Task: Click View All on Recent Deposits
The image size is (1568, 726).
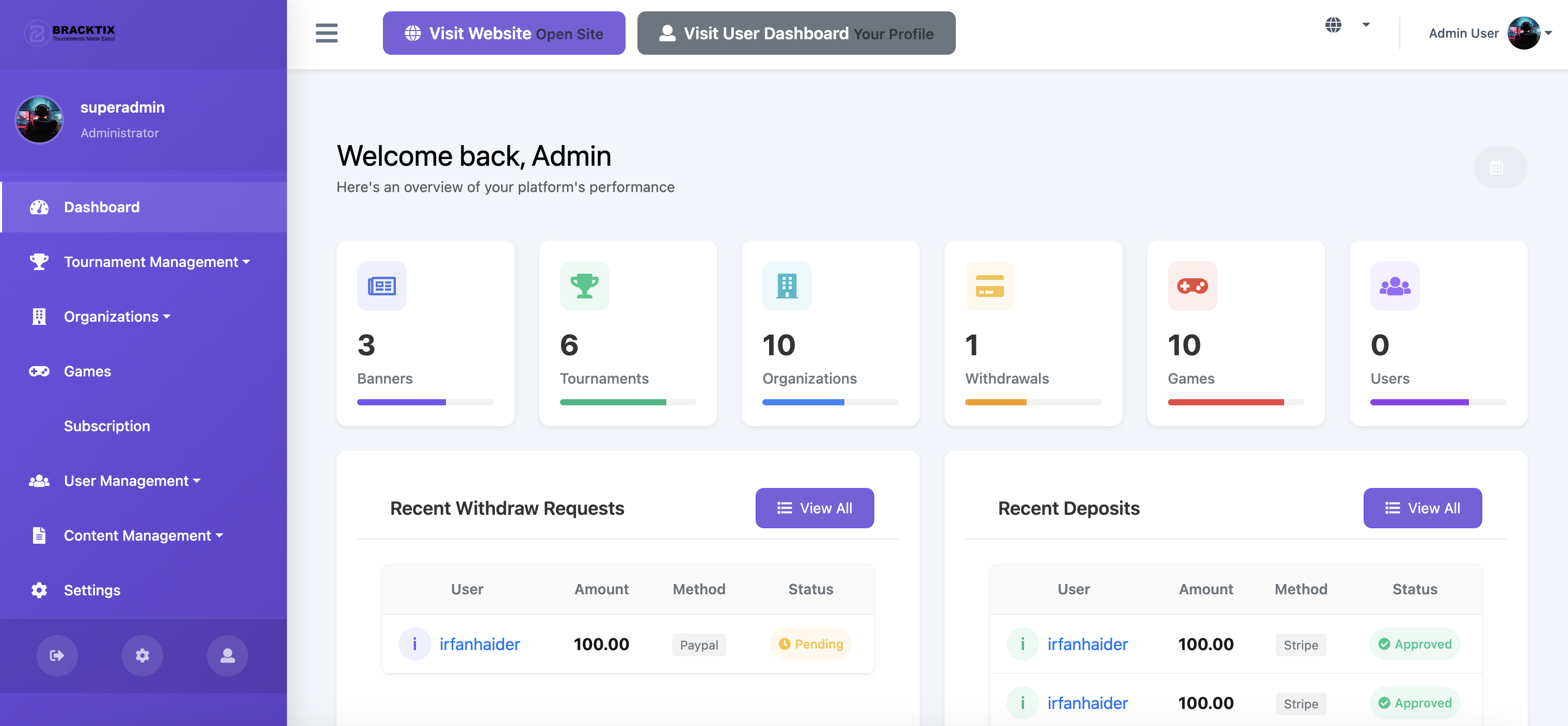Action: [x=1422, y=508]
